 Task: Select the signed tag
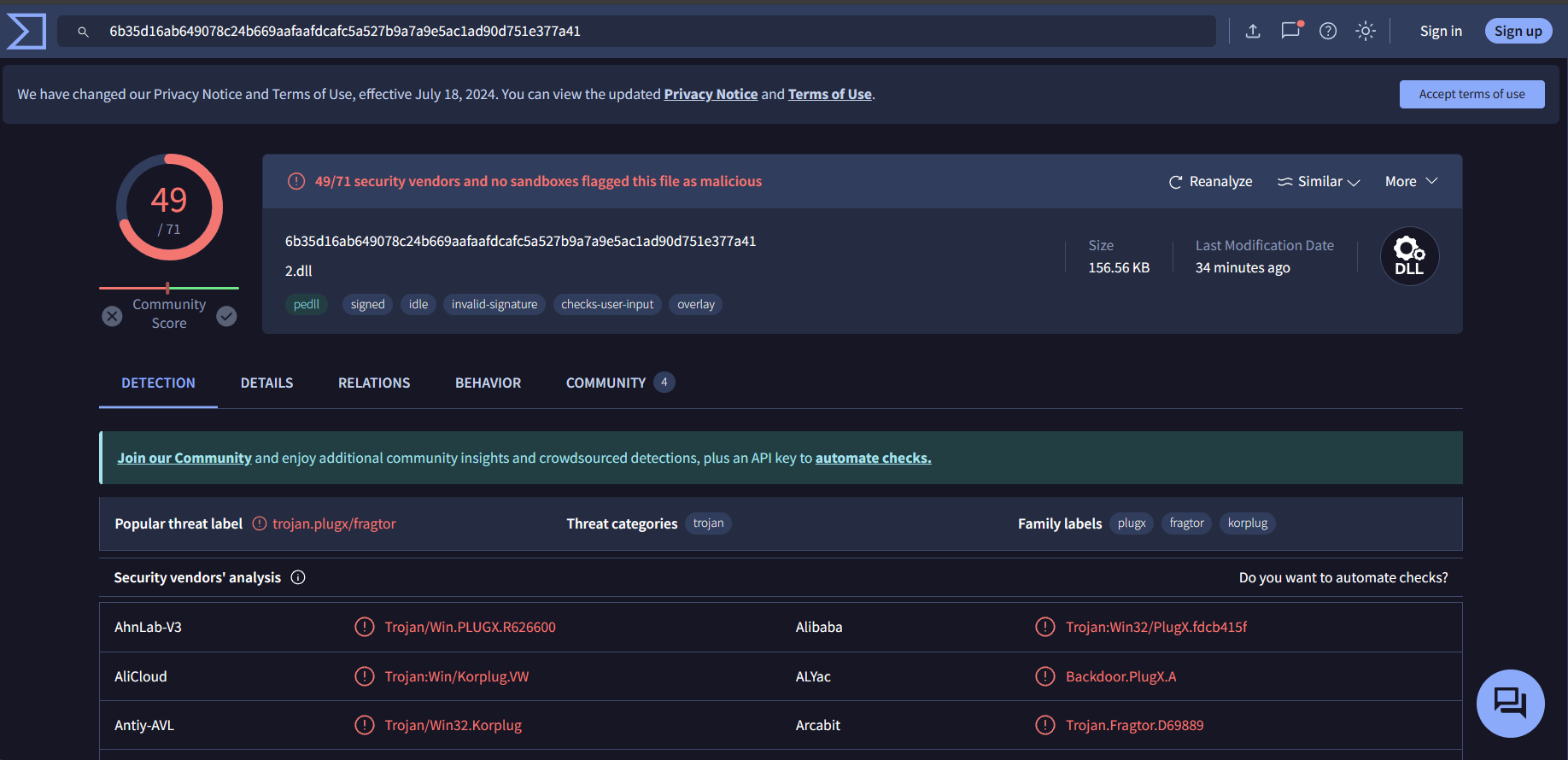pos(367,304)
